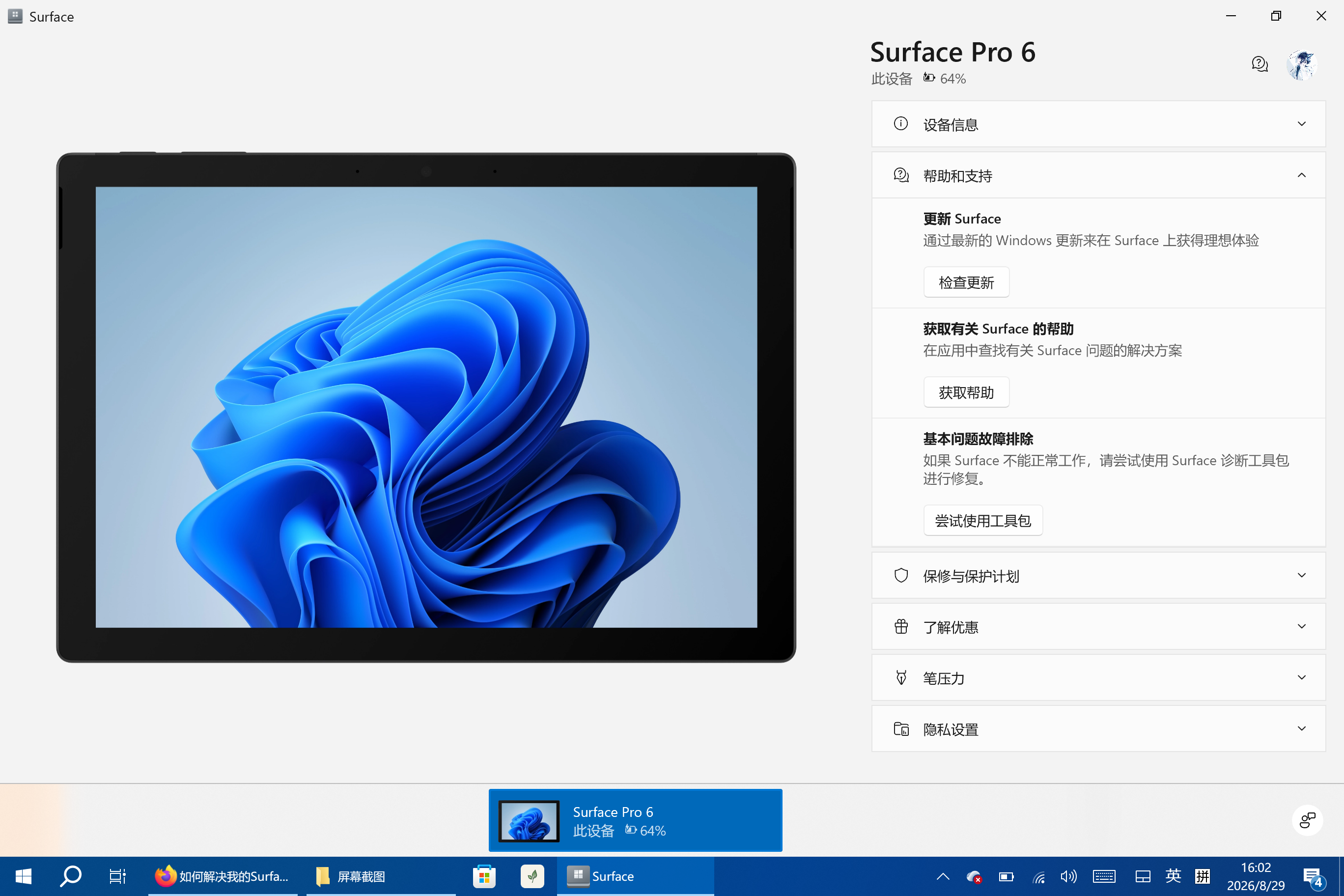Image resolution: width=1344 pixels, height=896 pixels.
Task: Click the pen icon beside 笔压力
Action: 901,678
